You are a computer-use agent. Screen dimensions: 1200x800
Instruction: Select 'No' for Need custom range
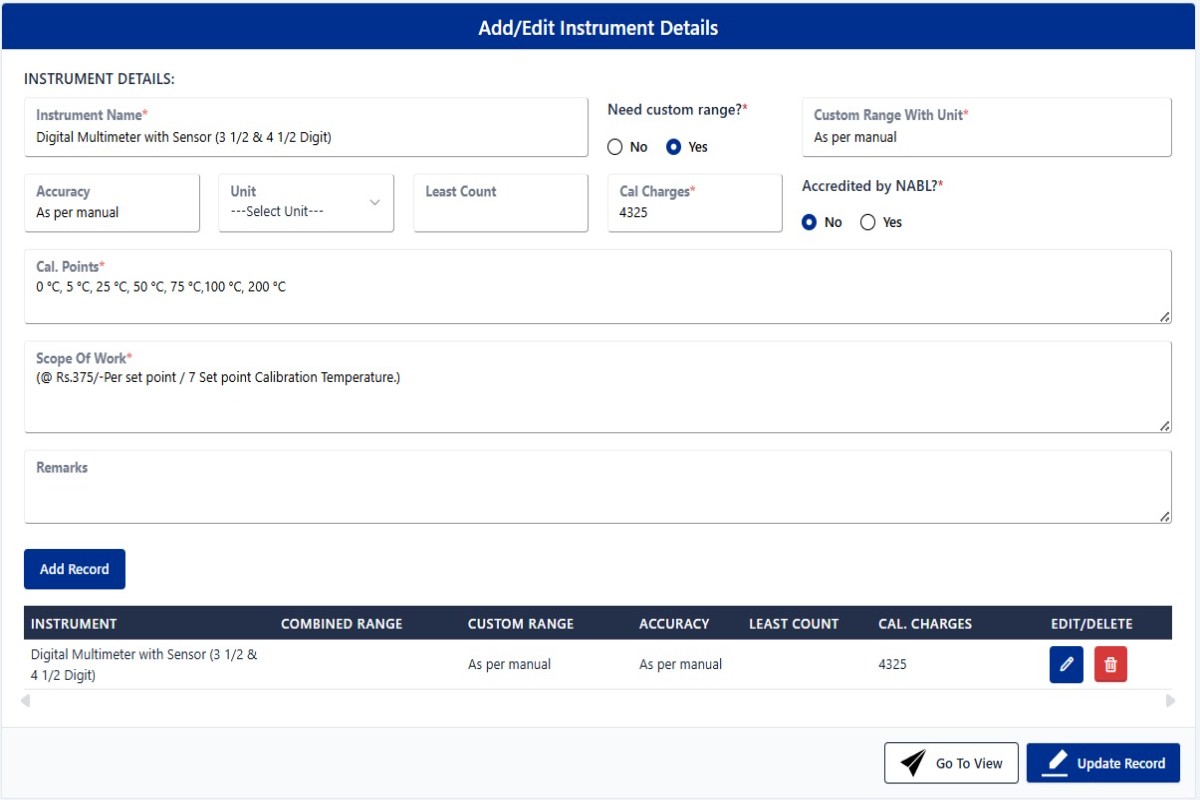pos(615,147)
